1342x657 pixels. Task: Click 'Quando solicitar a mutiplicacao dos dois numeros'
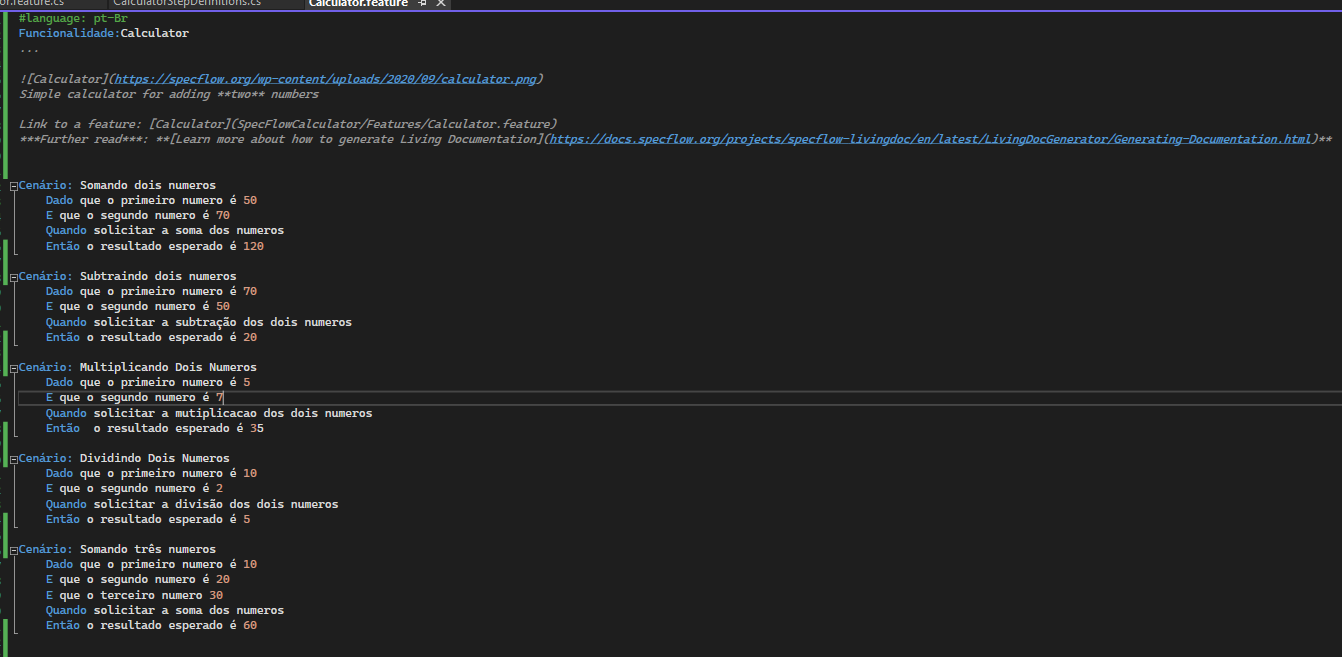click(209, 413)
